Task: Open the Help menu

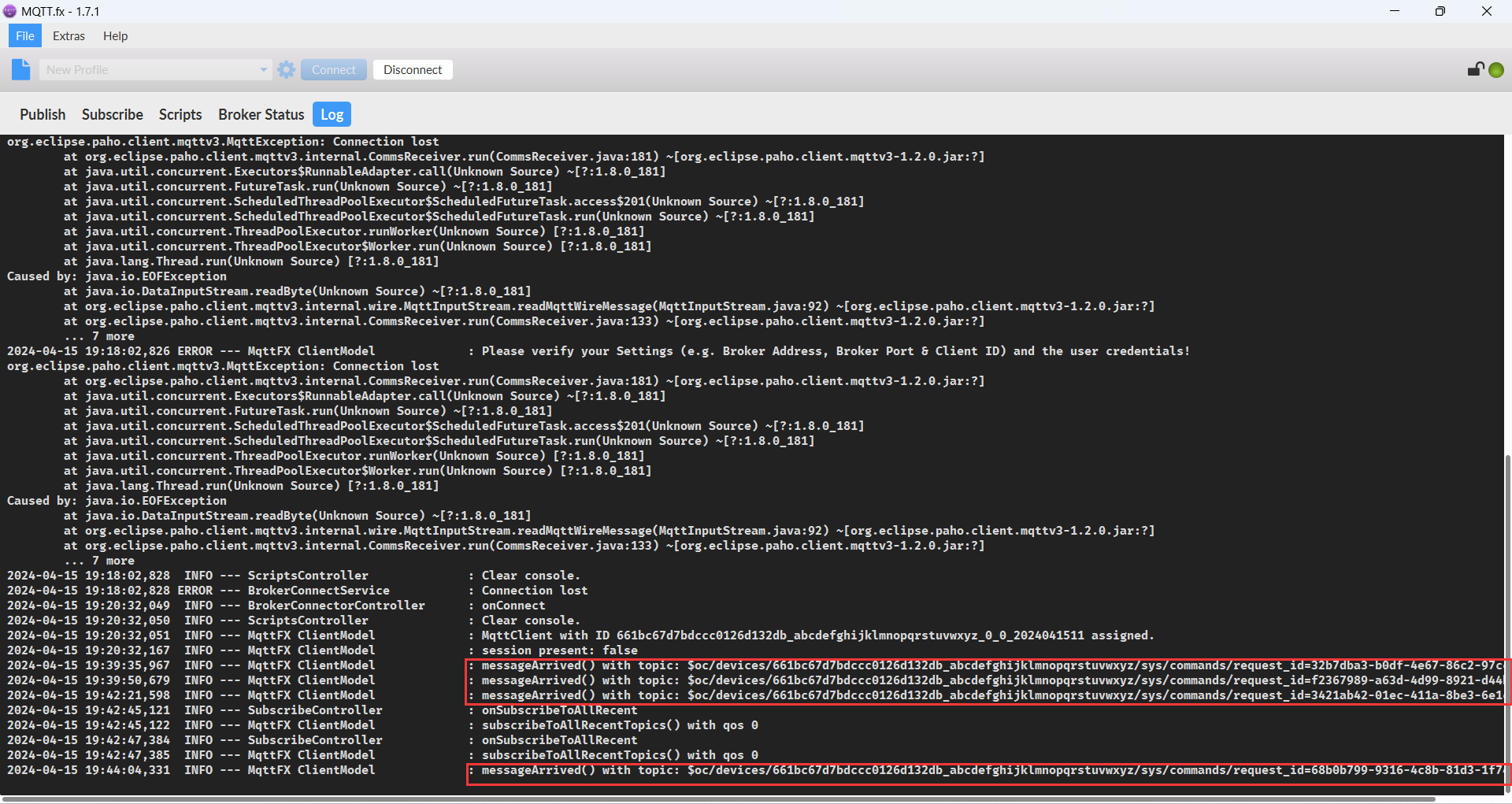Action: click(x=115, y=35)
